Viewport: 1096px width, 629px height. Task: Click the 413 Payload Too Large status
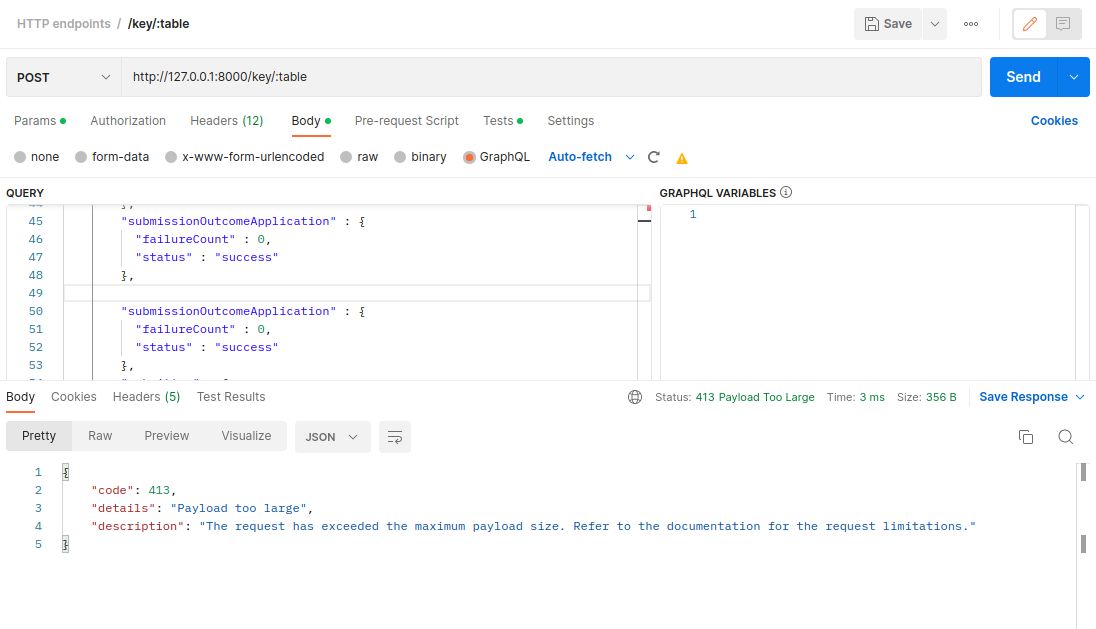pos(755,397)
